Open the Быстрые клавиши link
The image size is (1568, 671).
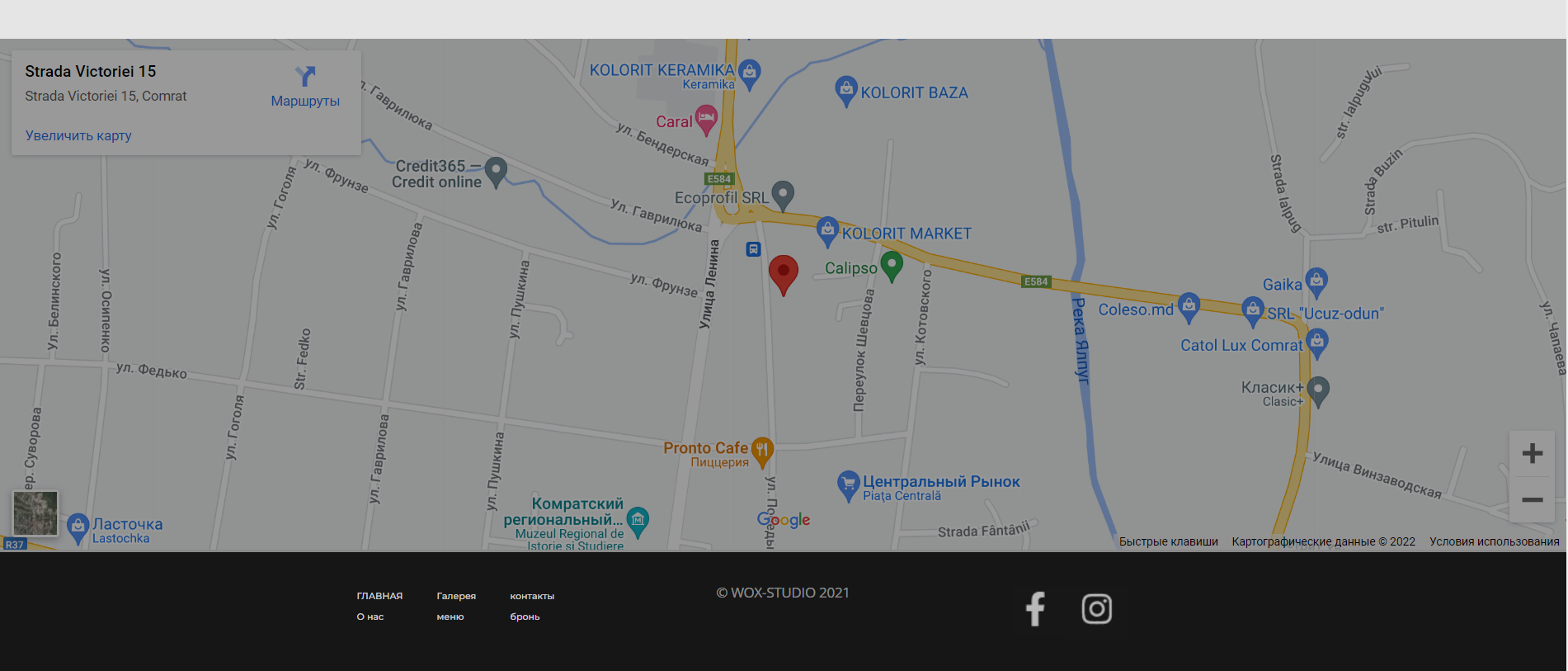[x=1168, y=541]
